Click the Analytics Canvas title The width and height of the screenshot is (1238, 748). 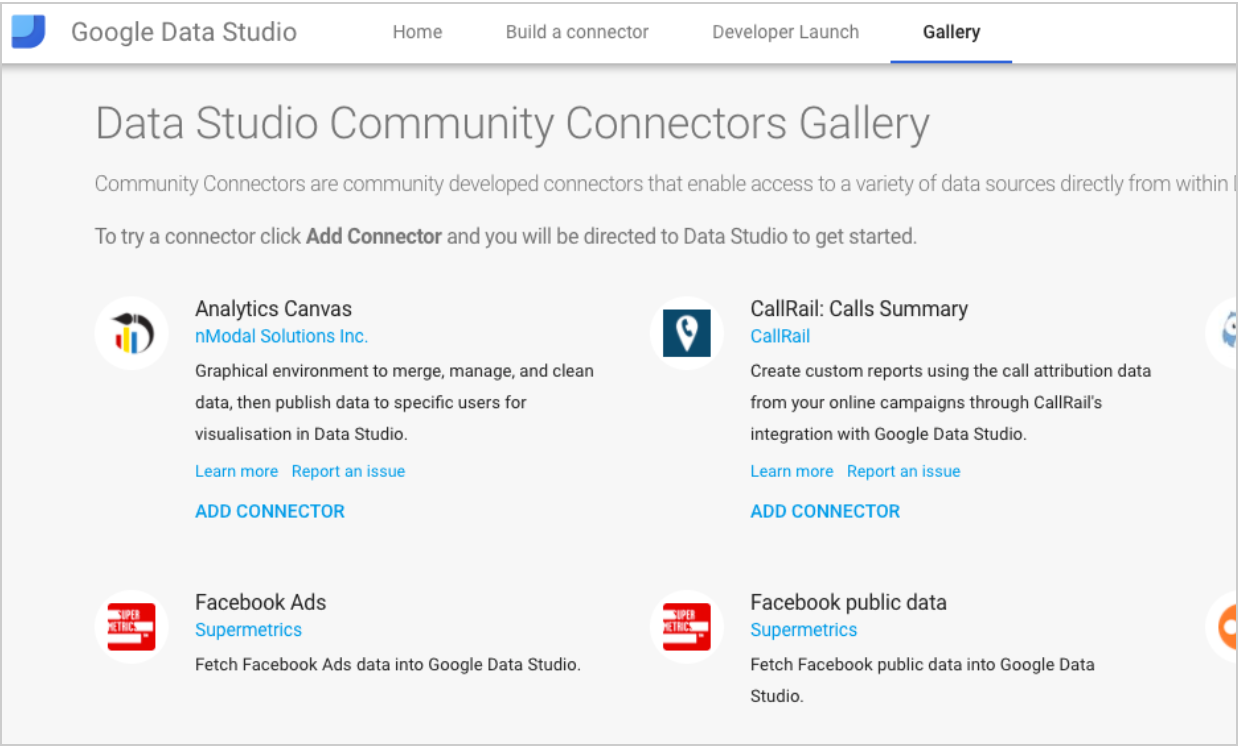click(274, 308)
